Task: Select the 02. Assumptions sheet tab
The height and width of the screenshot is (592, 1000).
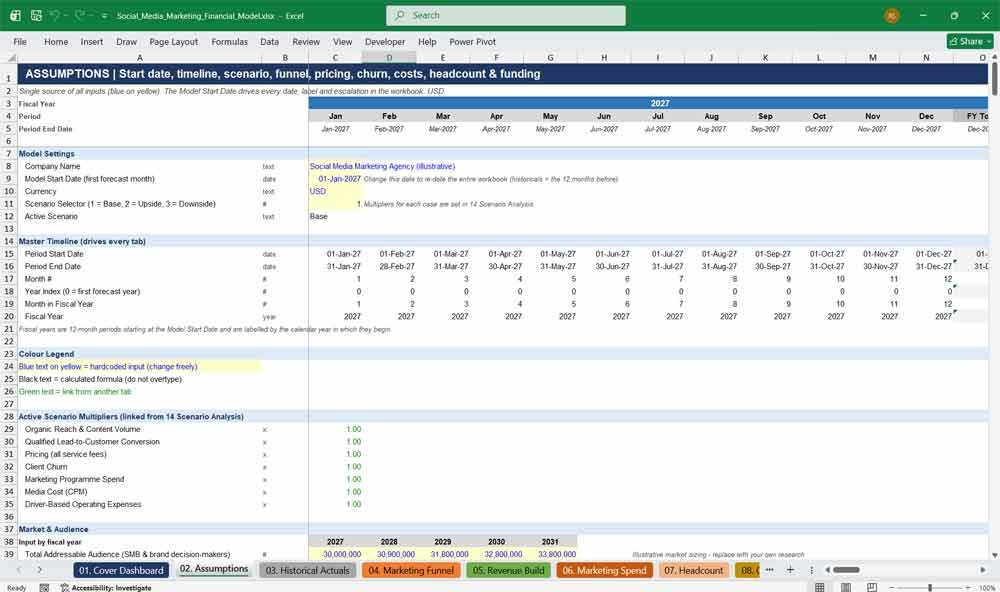Action: coord(214,569)
